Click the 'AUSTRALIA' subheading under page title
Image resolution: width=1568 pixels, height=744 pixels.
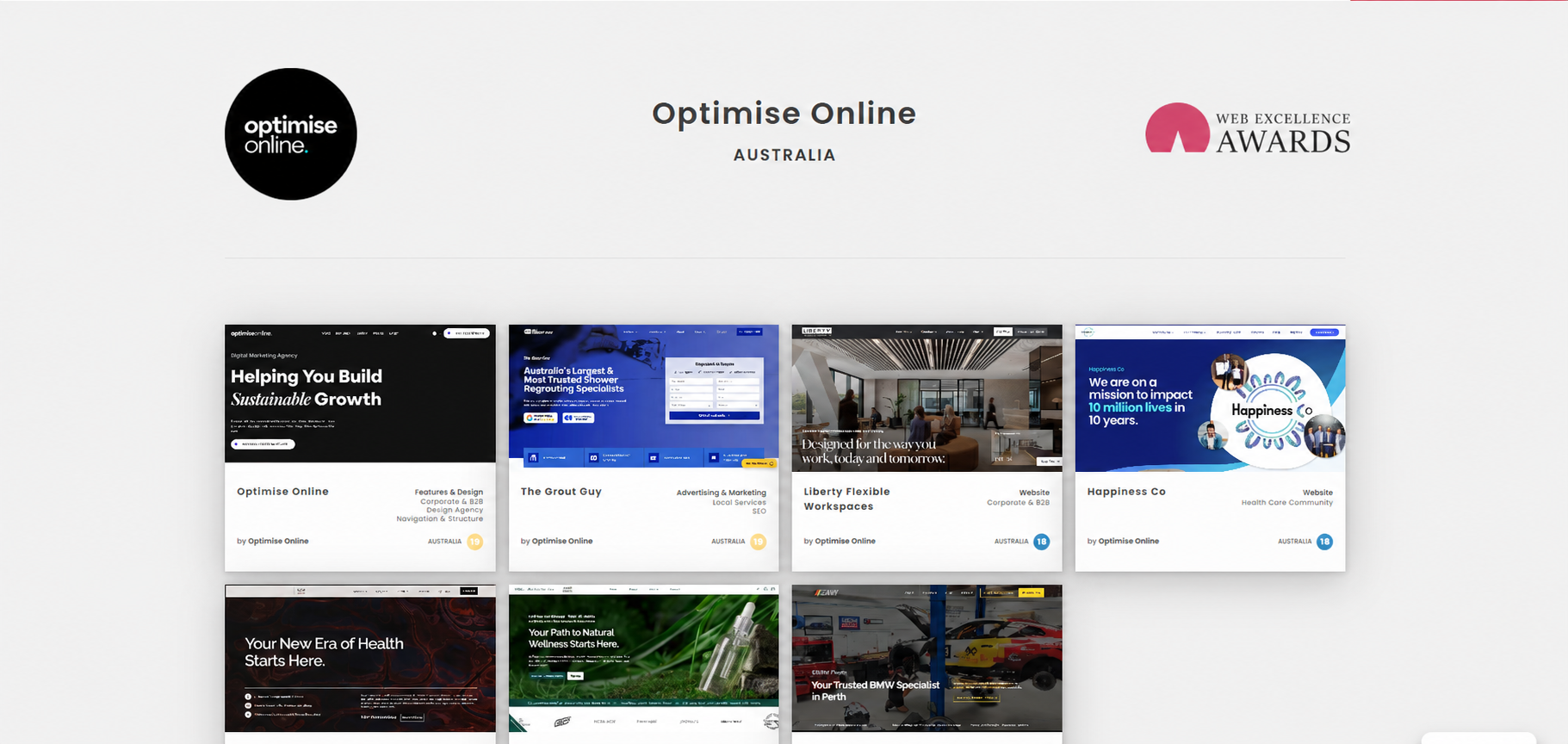coord(784,155)
